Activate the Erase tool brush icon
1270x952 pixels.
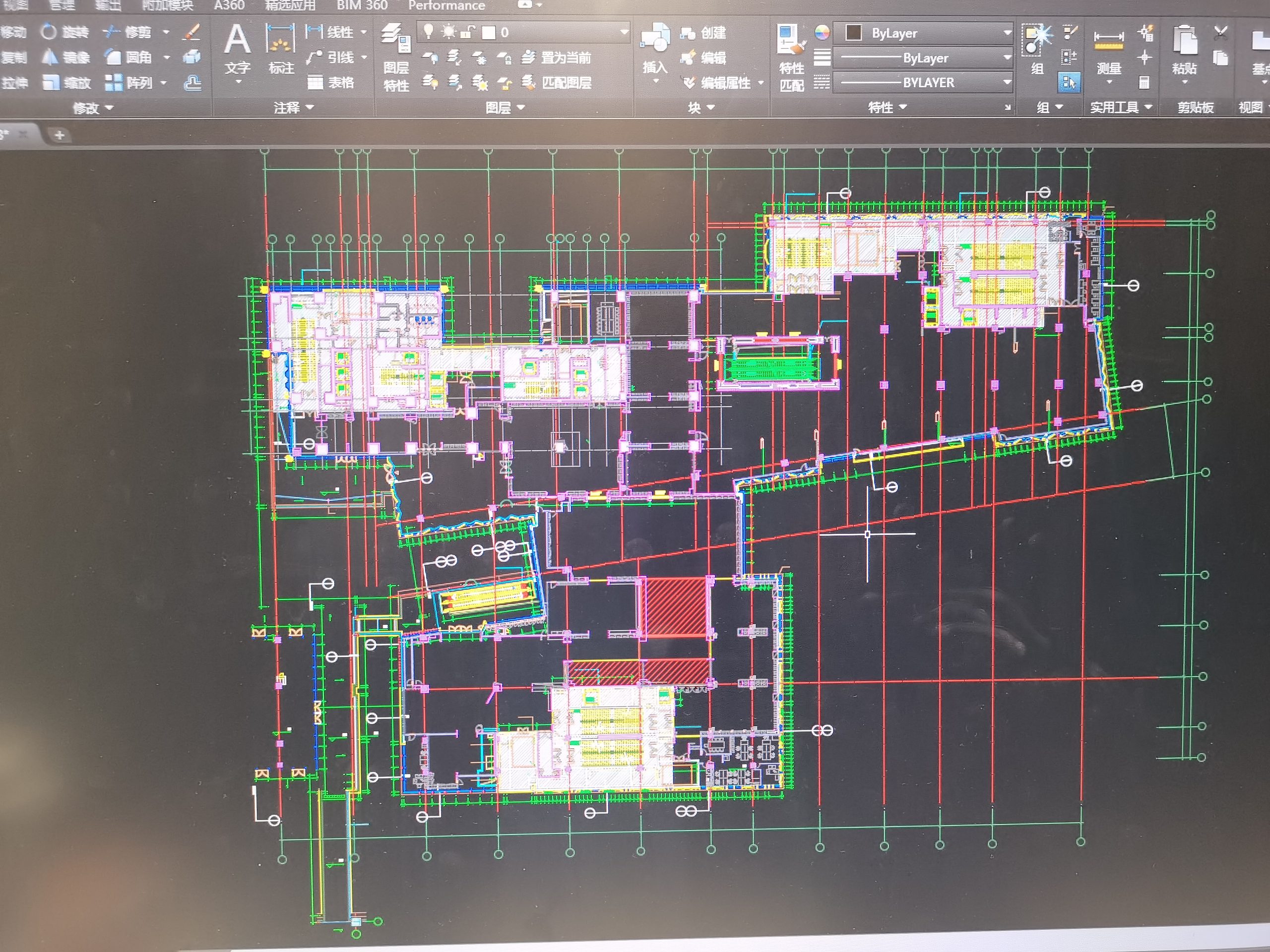(192, 32)
